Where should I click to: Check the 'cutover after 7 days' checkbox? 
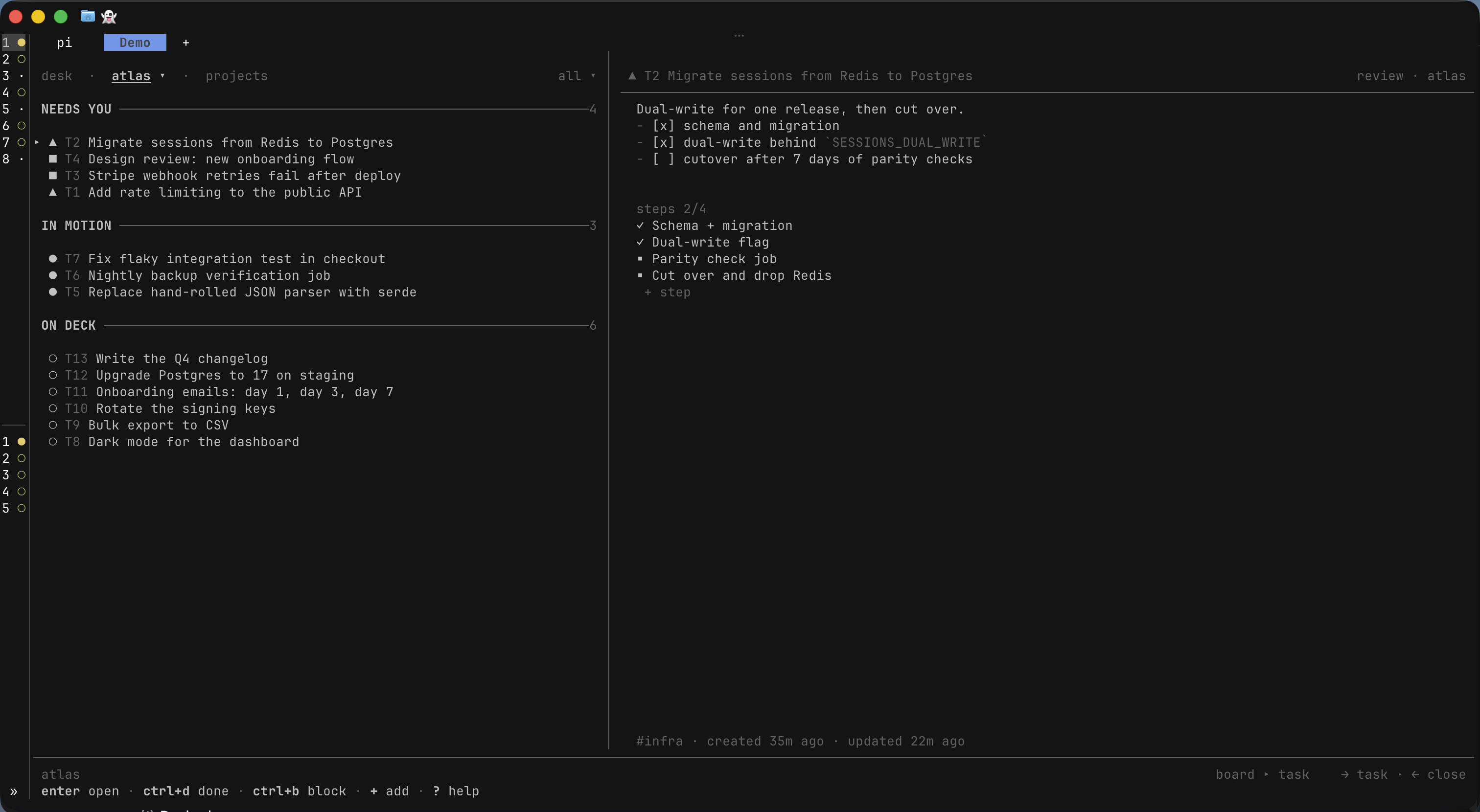pos(663,159)
